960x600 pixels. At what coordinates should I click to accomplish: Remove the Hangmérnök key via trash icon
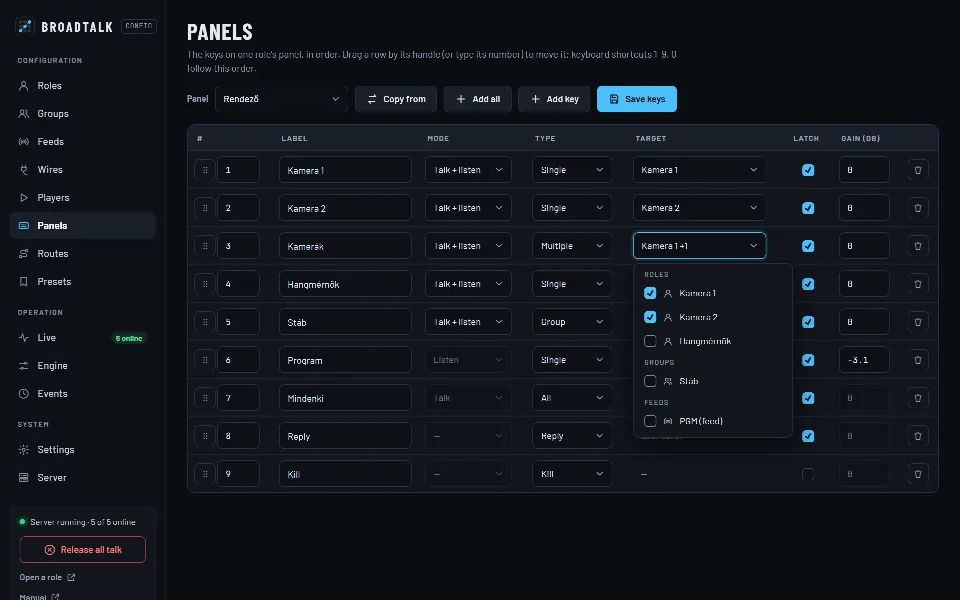[x=917, y=284]
